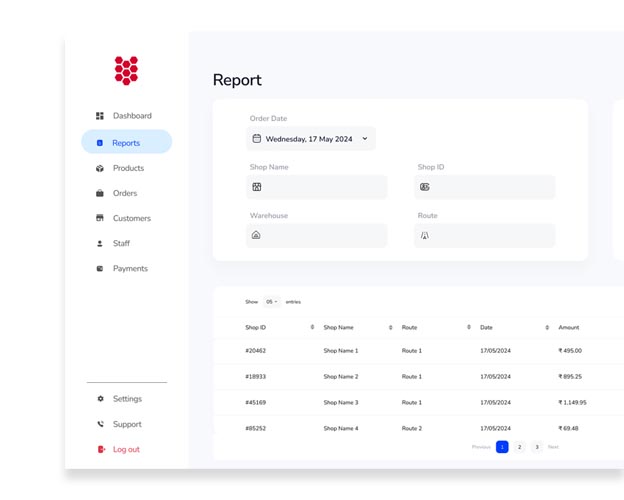Open Dashboard from the sidebar
The height and width of the screenshot is (500, 624).
tap(131, 116)
